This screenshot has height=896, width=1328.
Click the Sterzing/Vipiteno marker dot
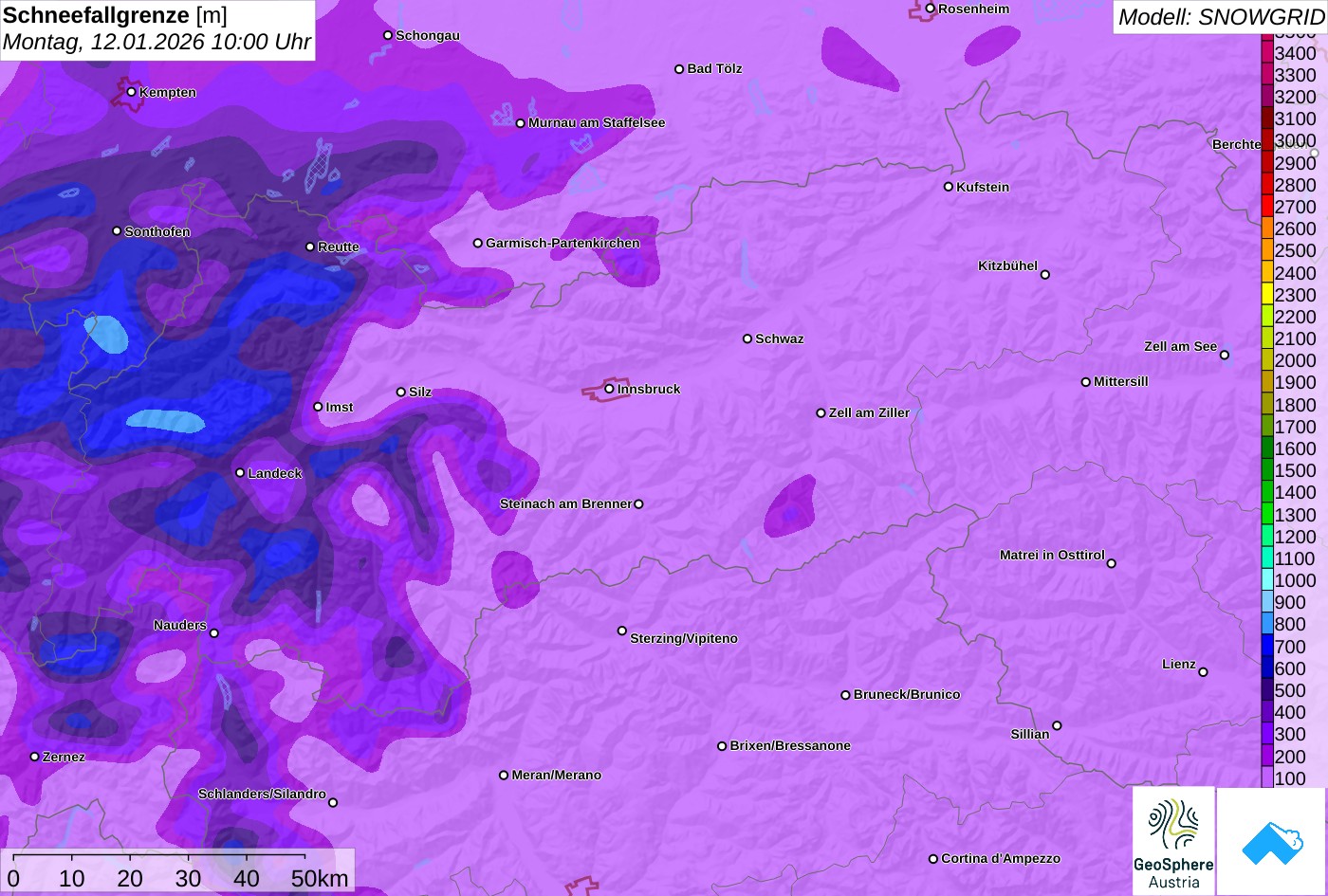tap(622, 631)
